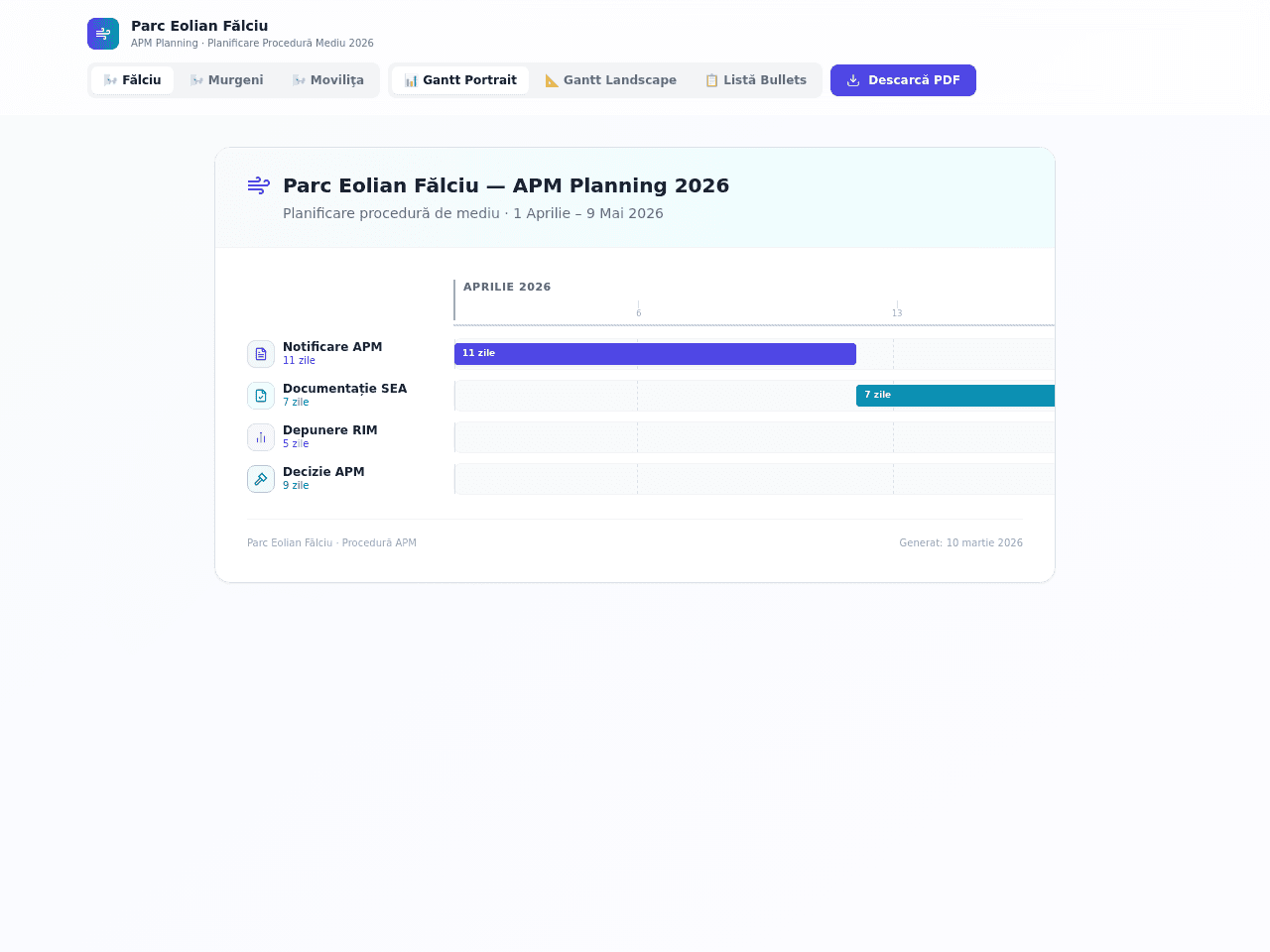1270x952 pixels.
Task: Click the Descarcă PDF button
Action: (x=903, y=80)
